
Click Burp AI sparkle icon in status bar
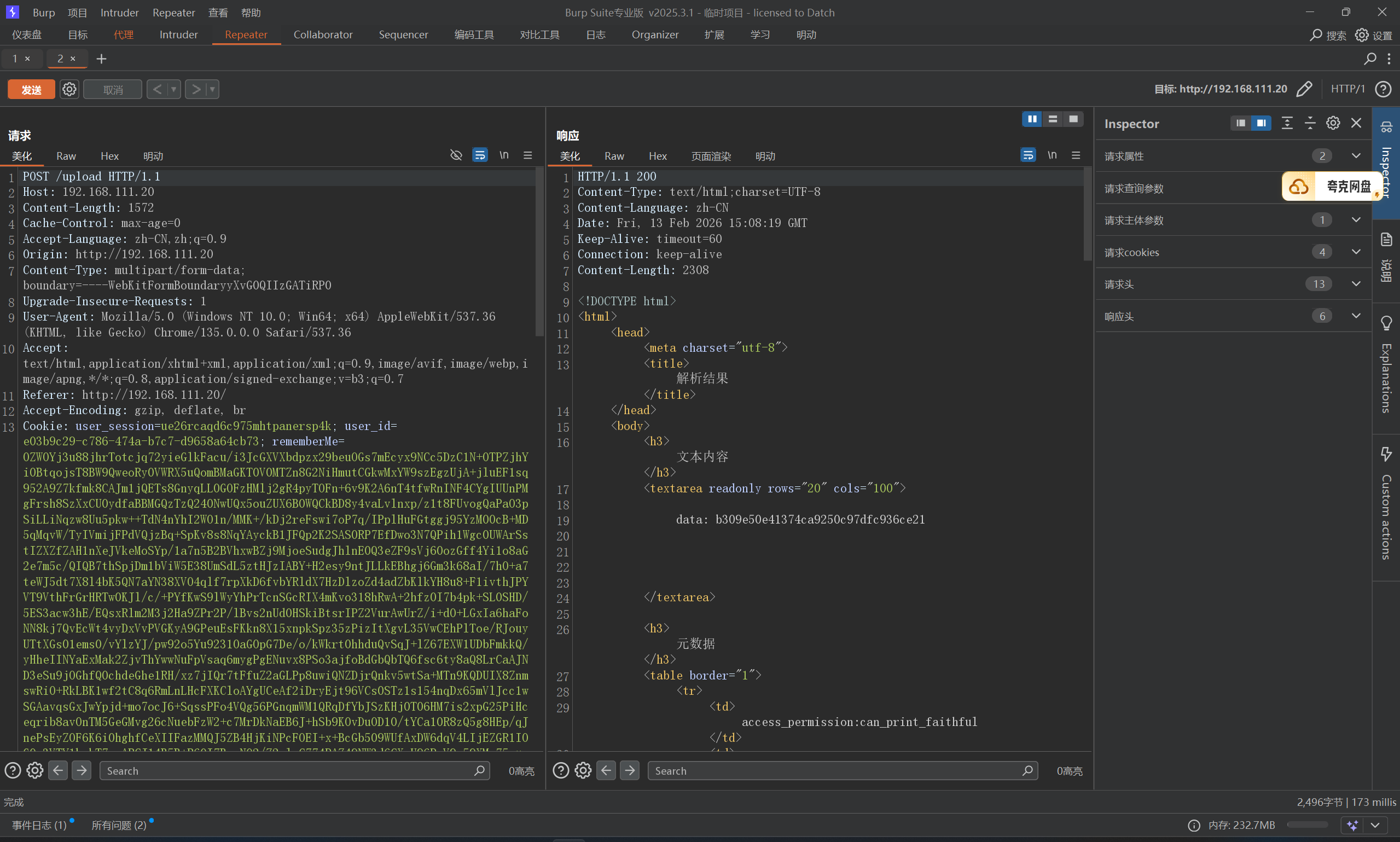1353,824
